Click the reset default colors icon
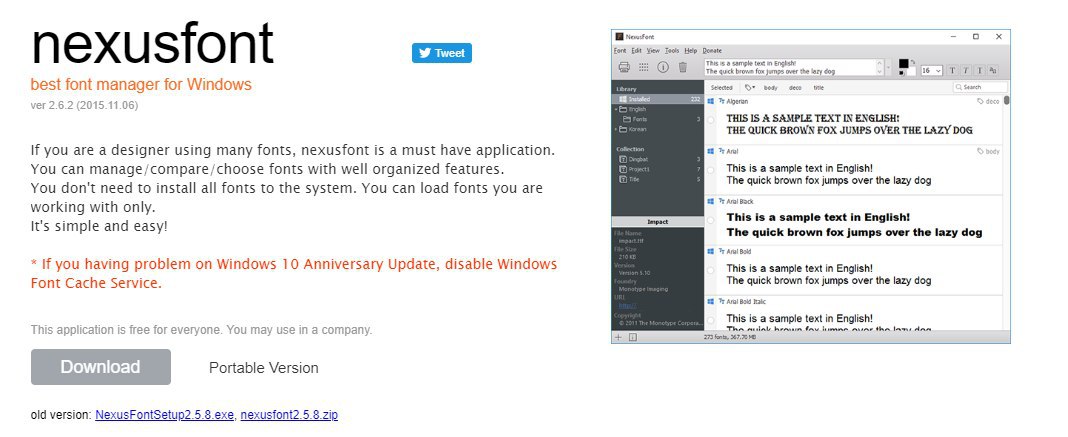This screenshot has height=437, width=1068. coord(900,74)
